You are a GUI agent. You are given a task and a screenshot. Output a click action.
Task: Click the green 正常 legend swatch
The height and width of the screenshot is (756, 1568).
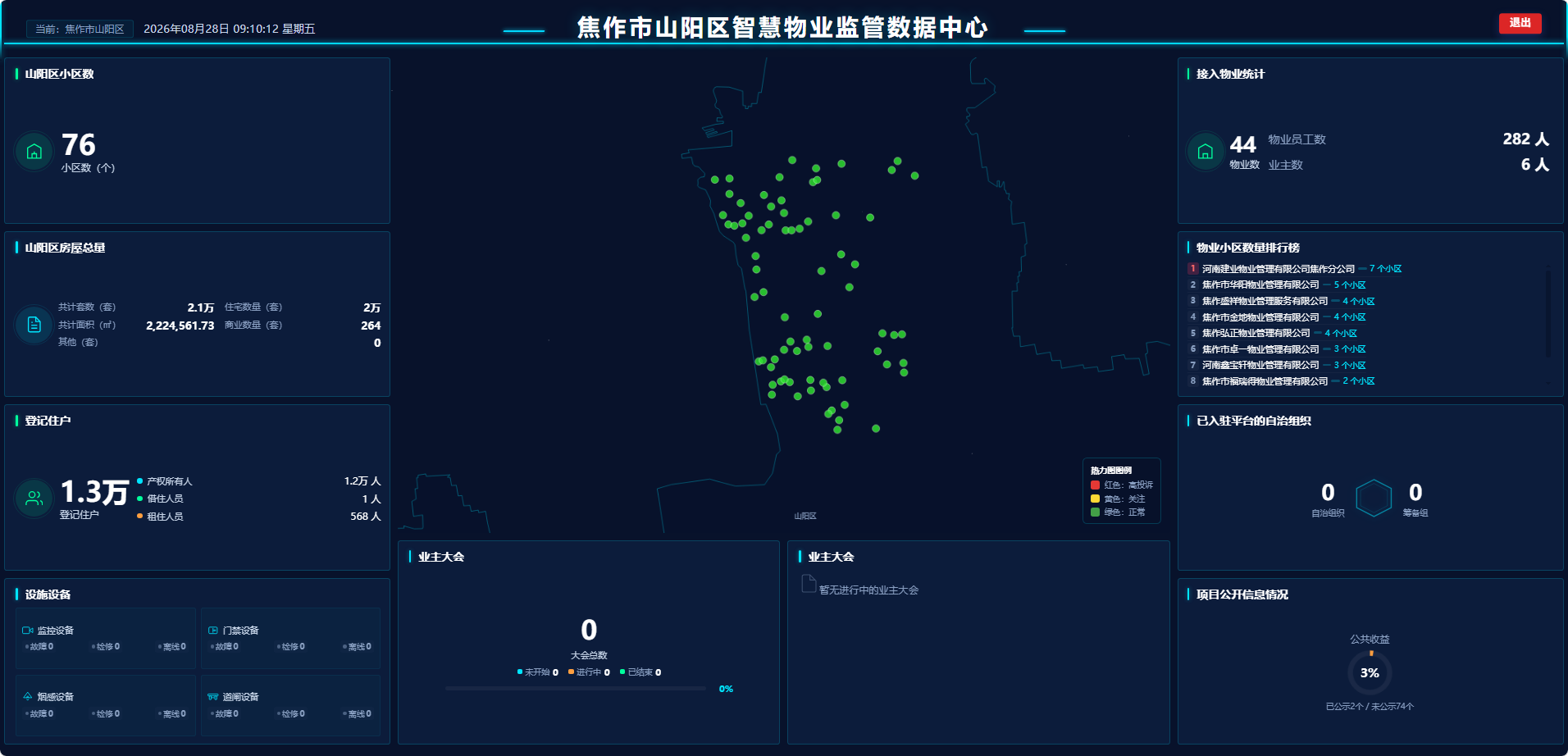coord(1095,512)
